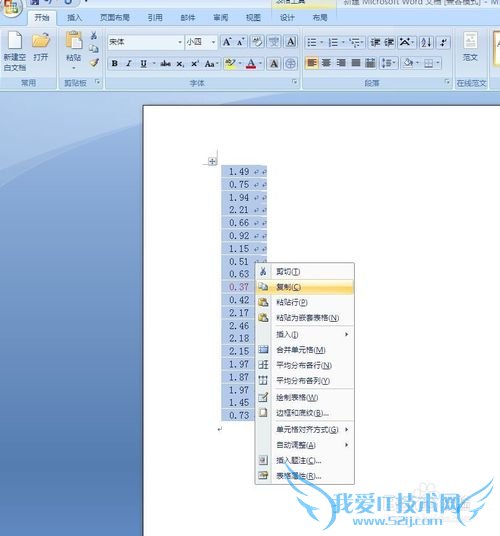This screenshot has height=536, width=500.
Task: Select the Format Painter brush icon
Action: [94, 63]
